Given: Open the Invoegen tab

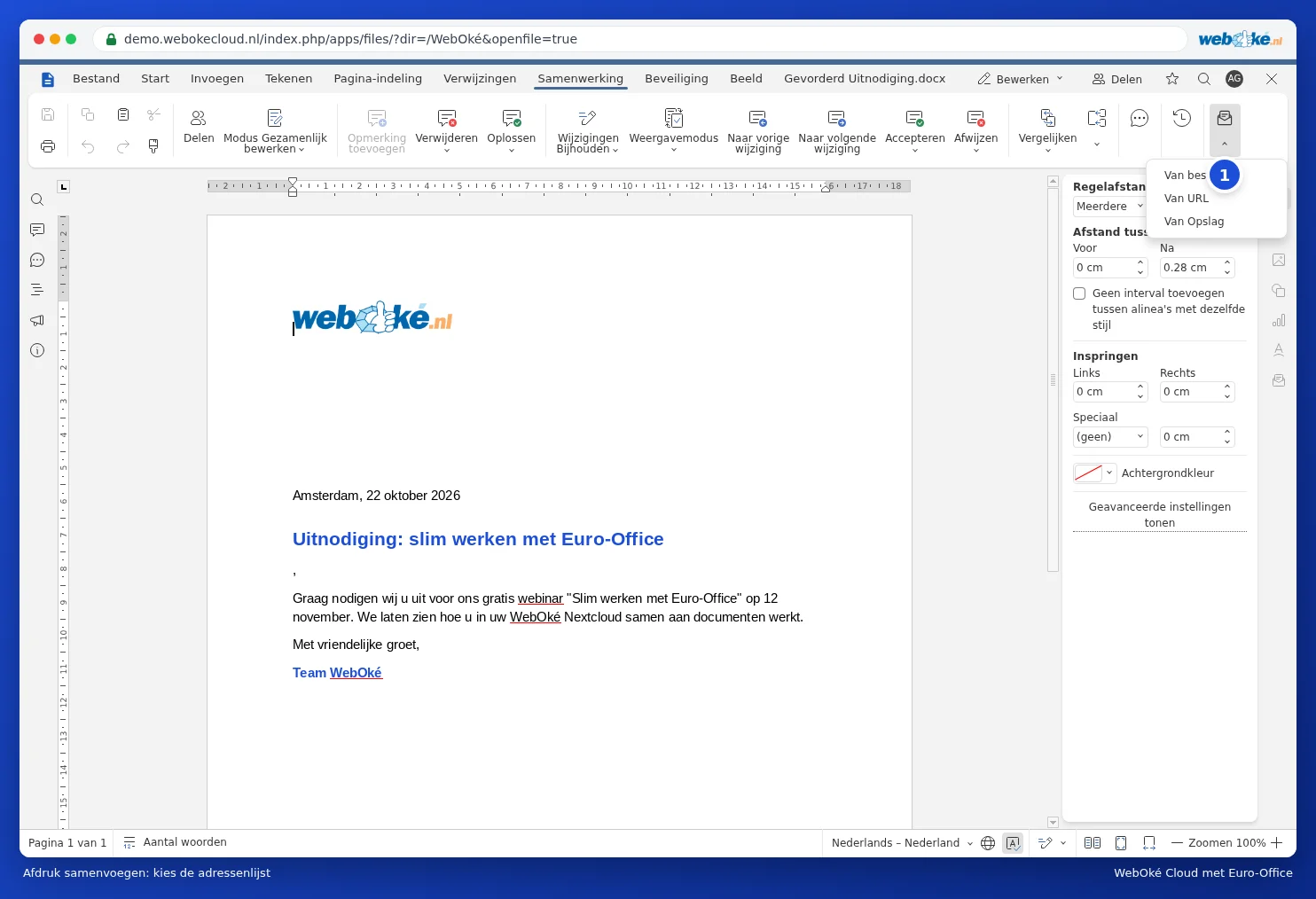Looking at the screenshot, I should click(217, 79).
